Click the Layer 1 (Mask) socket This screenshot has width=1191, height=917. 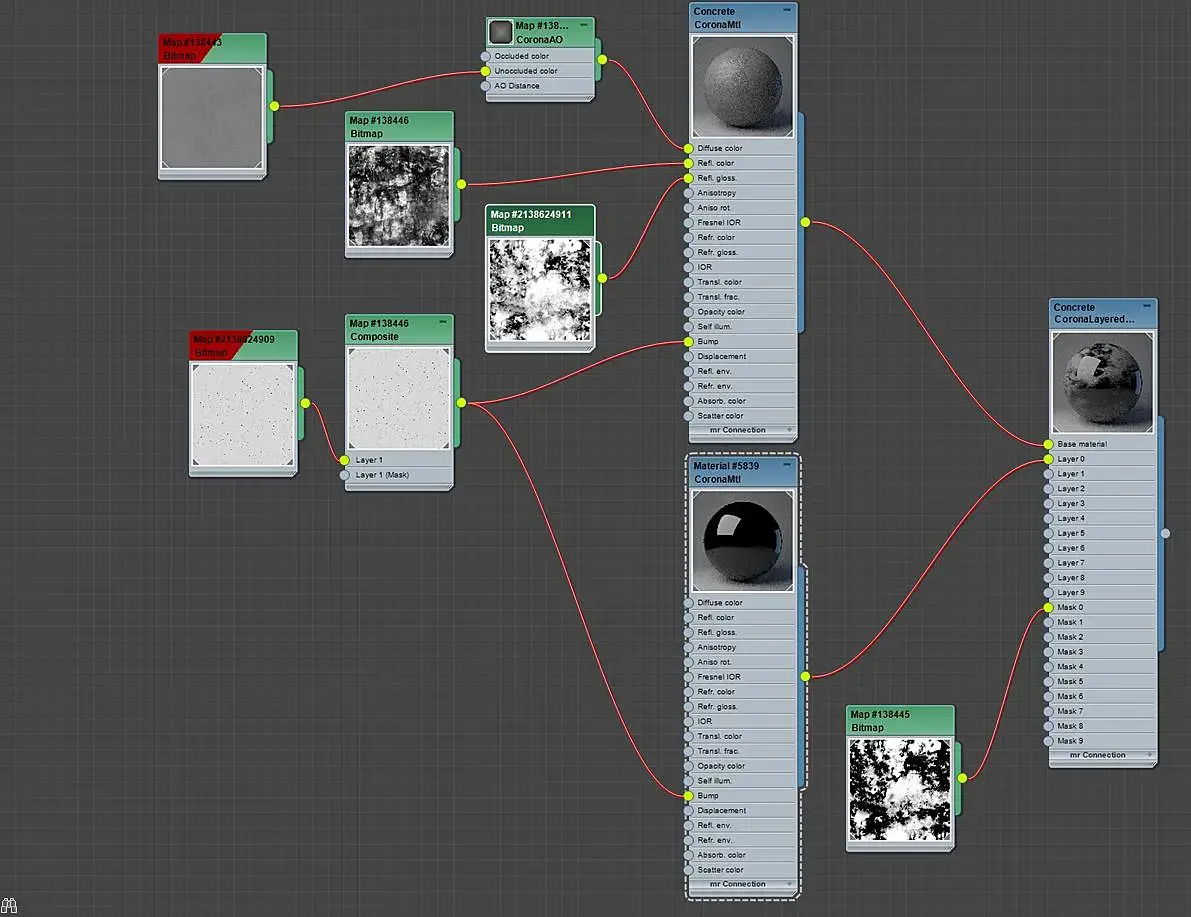coord(345,476)
